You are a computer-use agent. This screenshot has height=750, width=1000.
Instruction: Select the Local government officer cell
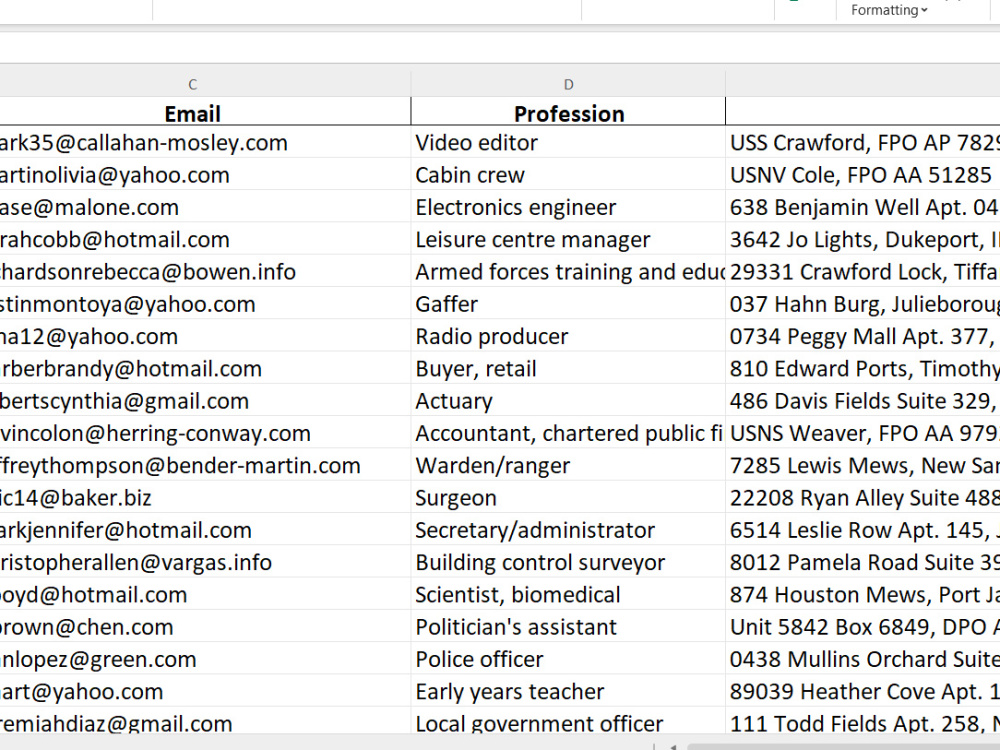click(x=568, y=721)
